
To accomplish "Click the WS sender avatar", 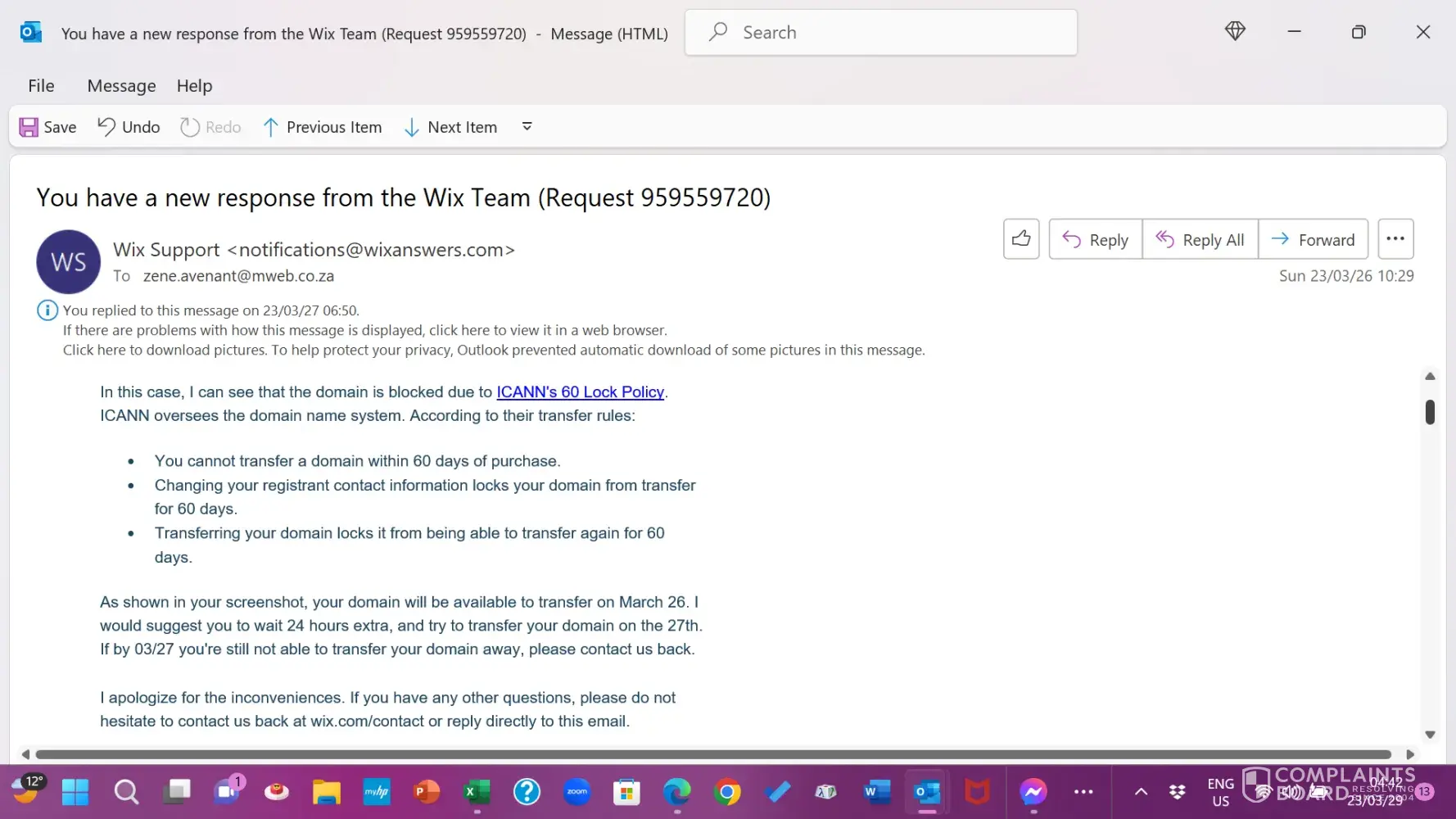I will (69, 262).
